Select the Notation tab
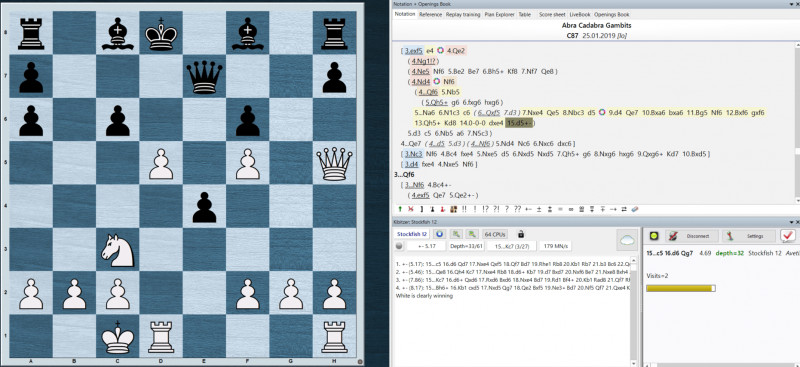The image size is (800, 367). coord(405,14)
